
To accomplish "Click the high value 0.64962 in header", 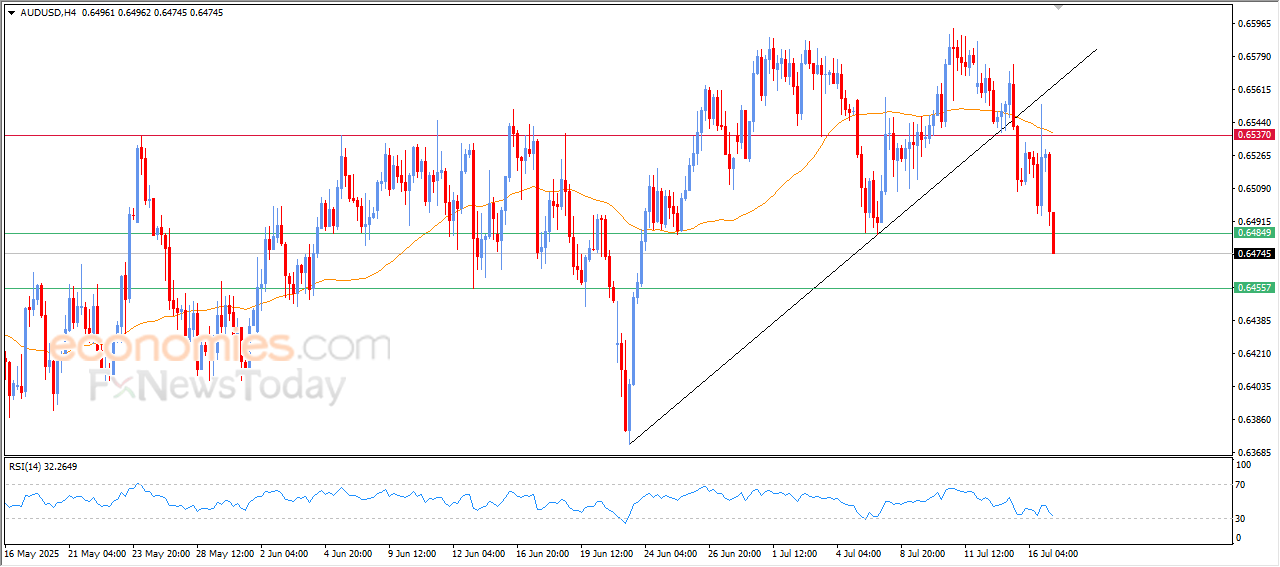I will (x=136, y=13).
